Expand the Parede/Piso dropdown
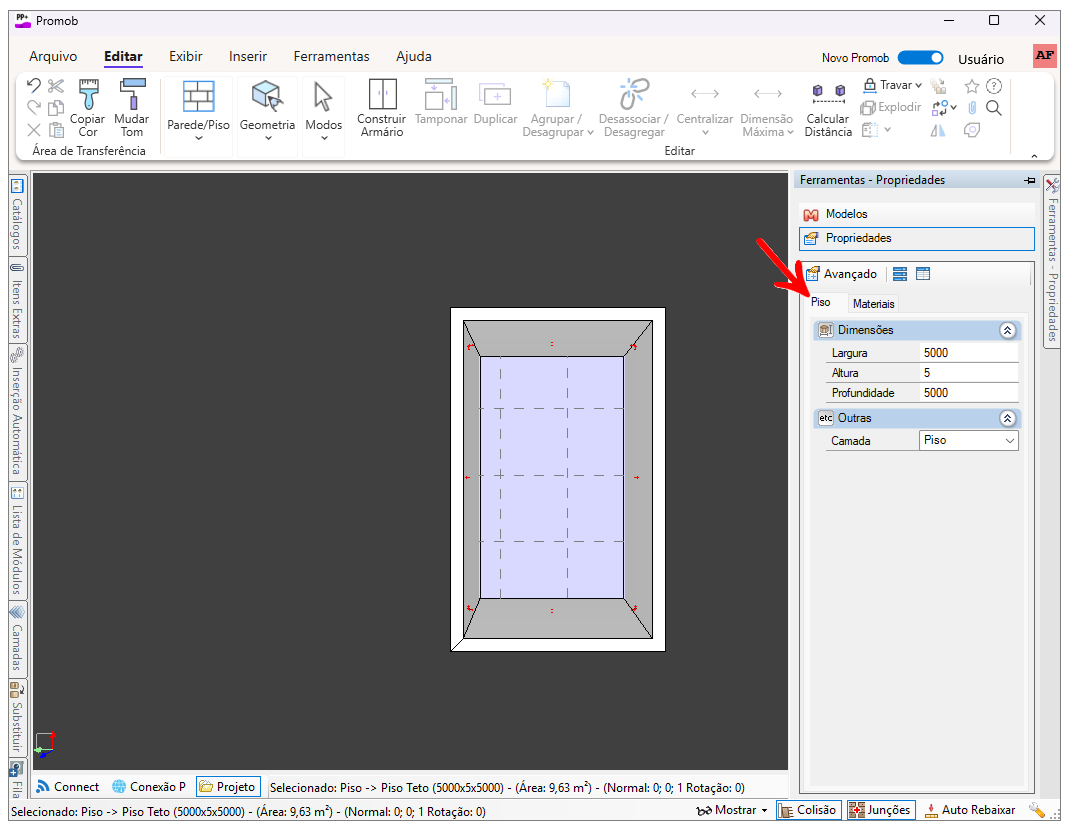Image resolution: width=1069 pixels, height=831 pixels. tap(198, 138)
